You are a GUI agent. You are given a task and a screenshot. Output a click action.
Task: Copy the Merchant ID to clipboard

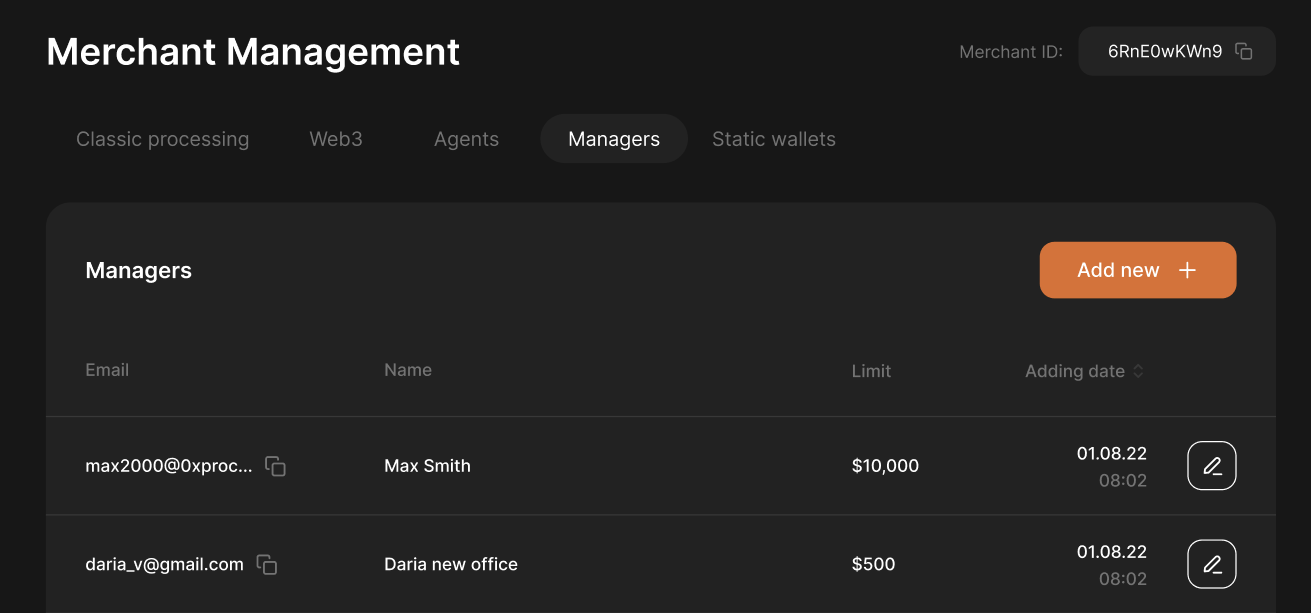coord(1244,51)
